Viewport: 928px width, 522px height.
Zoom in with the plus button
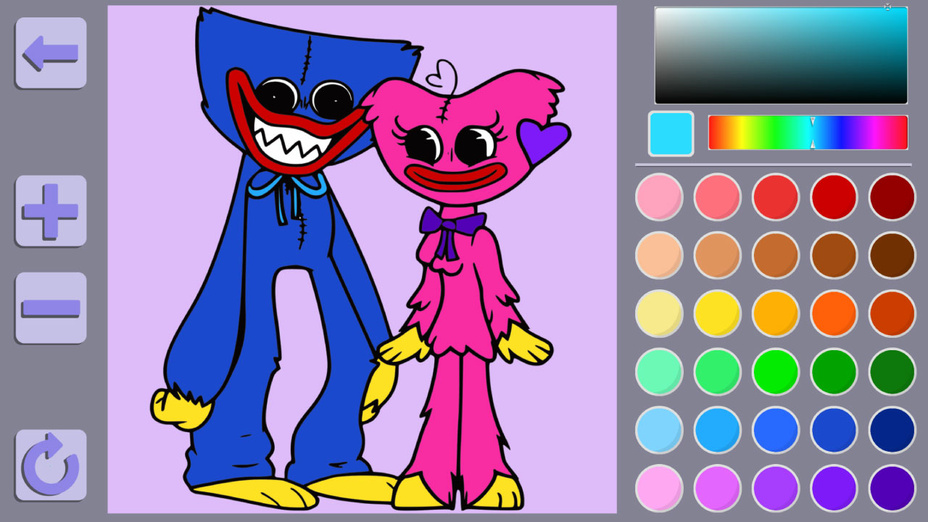[x=51, y=210]
